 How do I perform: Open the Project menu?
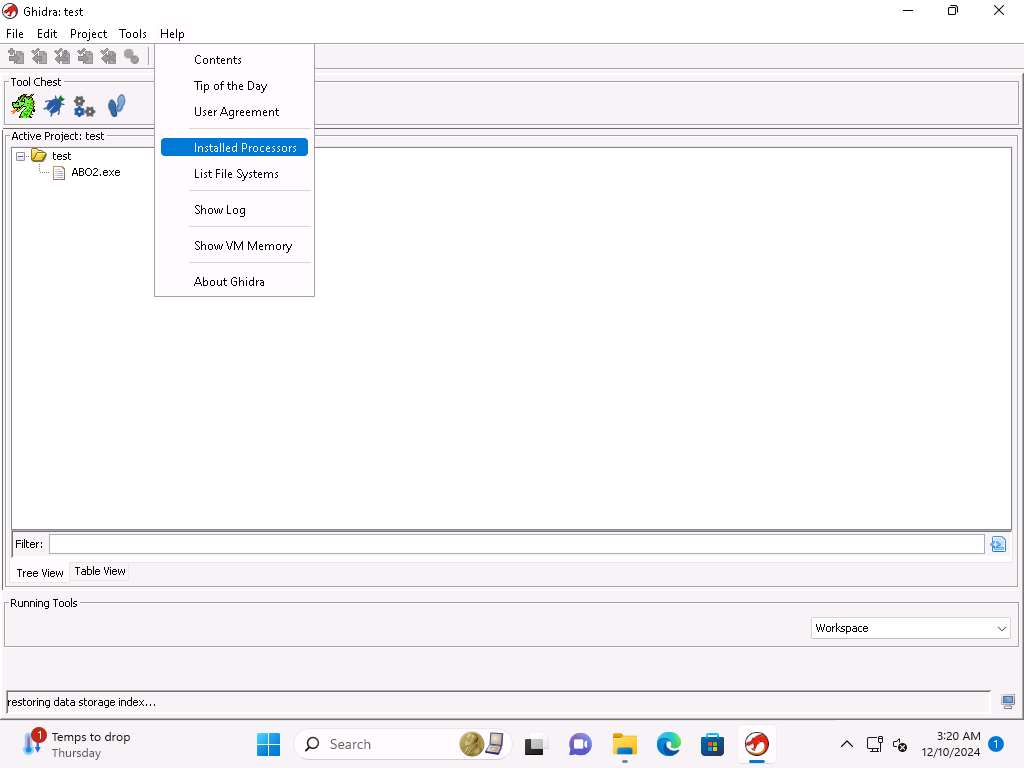[x=88, y=34]
